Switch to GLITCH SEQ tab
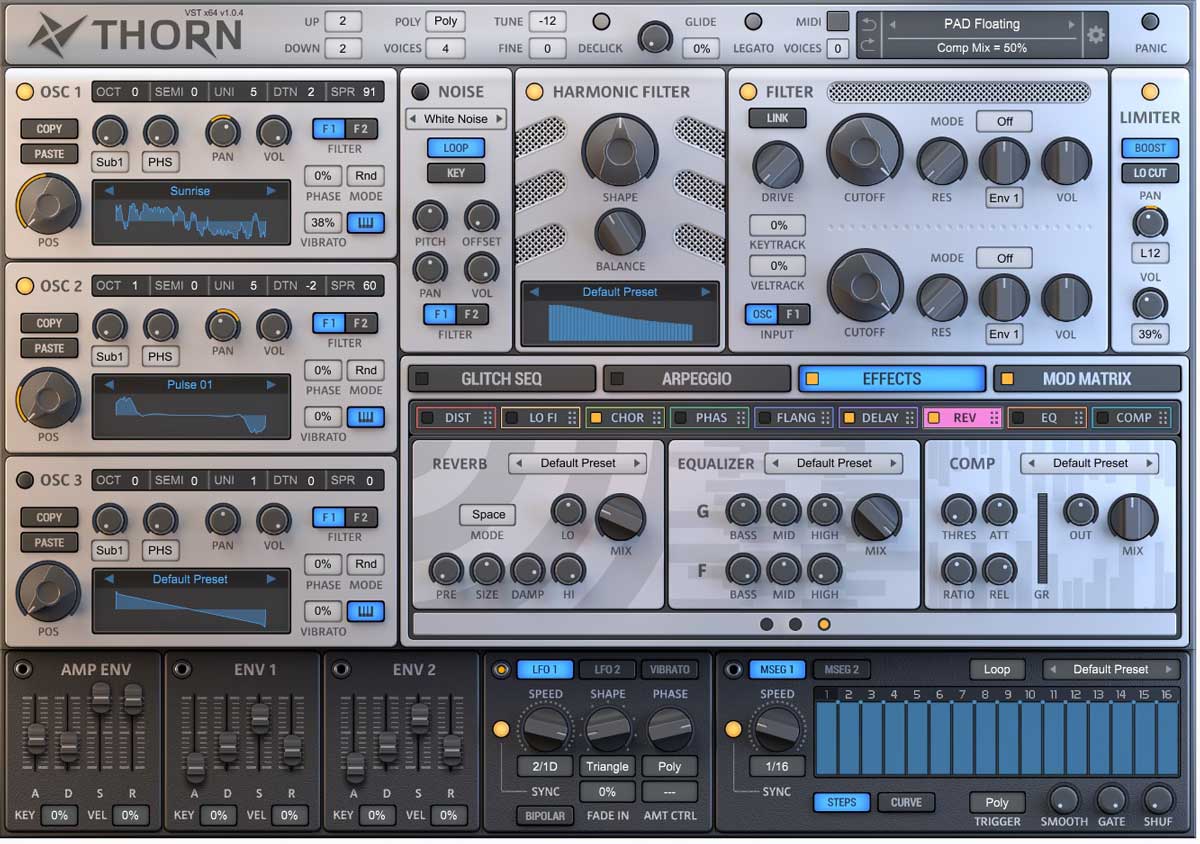The image size is (1200, 844). [502, 379]
